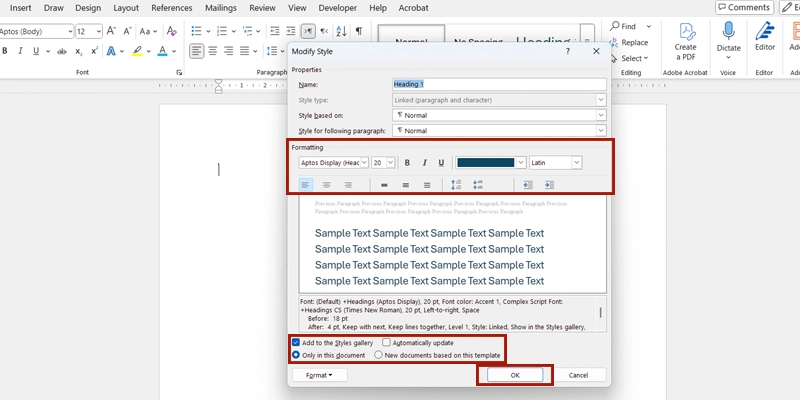800x400 pixels.
Task: Open the Latin script dropdown
Action: click(576, 162)
